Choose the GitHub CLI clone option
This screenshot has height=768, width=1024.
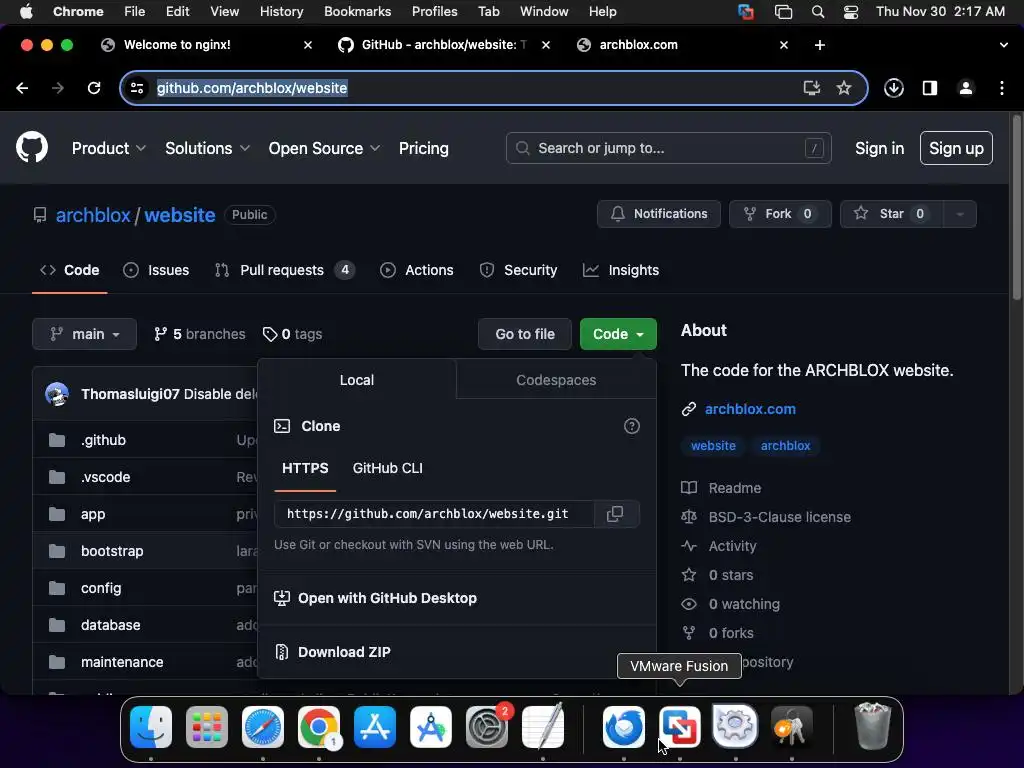(x=387, y=468)
